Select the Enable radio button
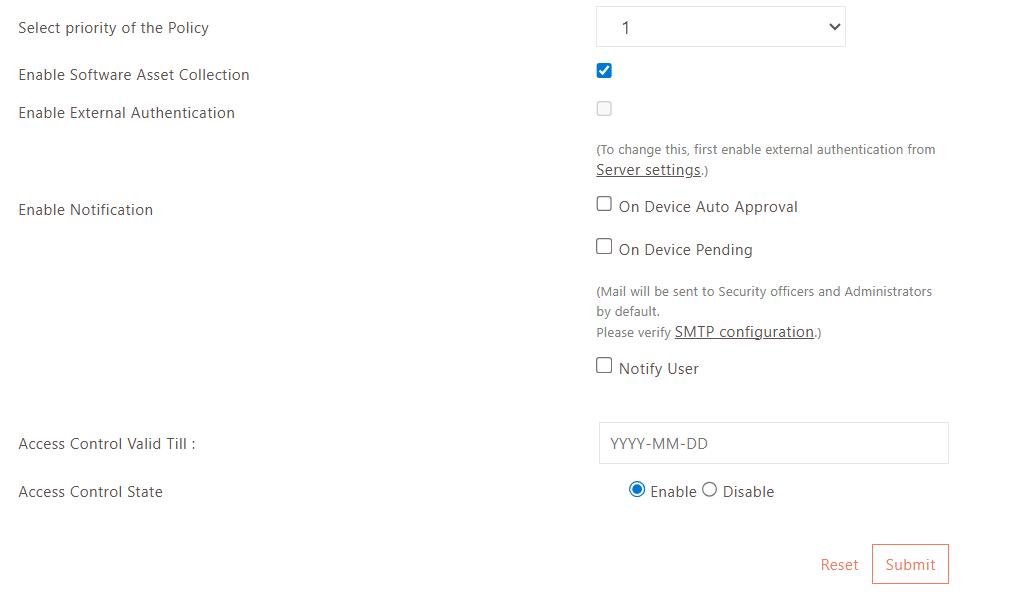The height and width of the screenshot is (604, 1033). pyautogui.click(x=637, y=490)
